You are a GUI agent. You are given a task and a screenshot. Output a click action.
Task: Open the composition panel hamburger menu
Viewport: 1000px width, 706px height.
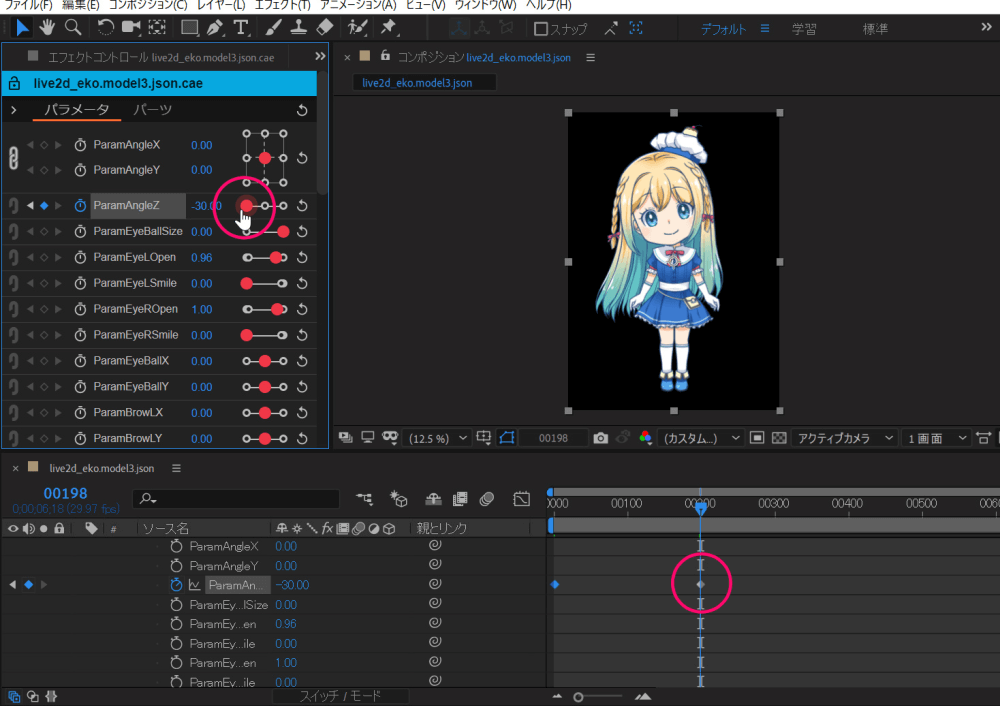[591, 57]
